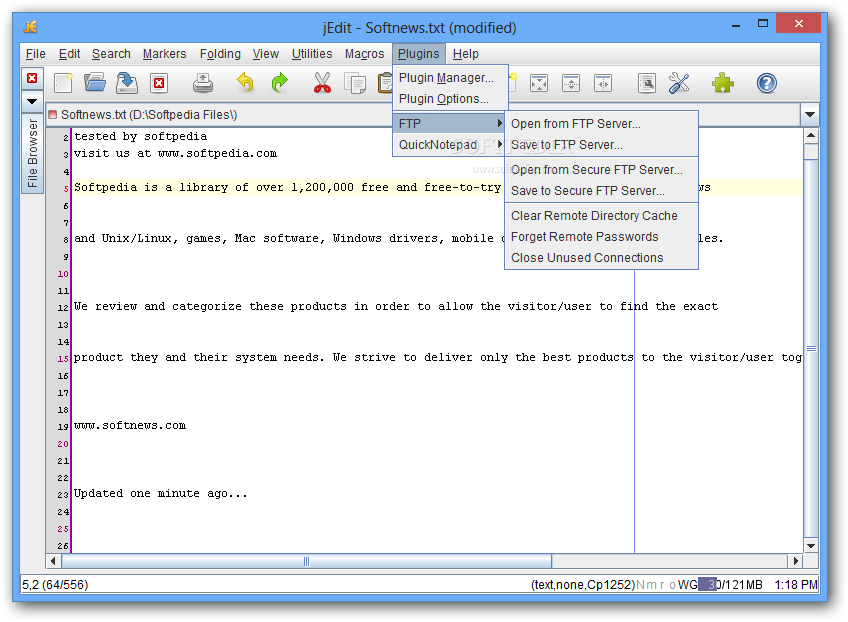Click the Save buffer toolbar icon

127,83
